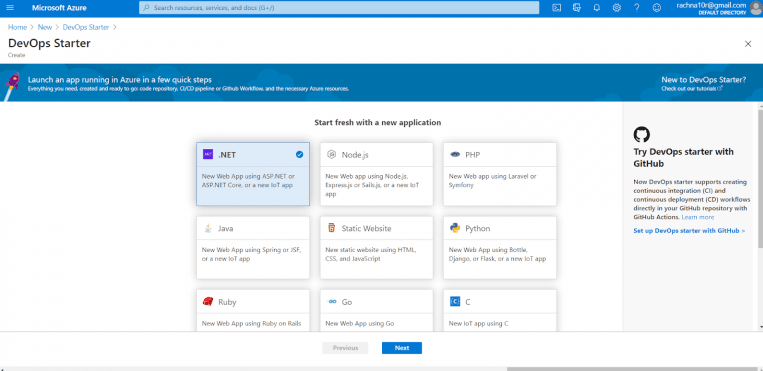Toggle the .NET card selected checkmark
This screenshot has width=763, height=371.
[299, 154]
